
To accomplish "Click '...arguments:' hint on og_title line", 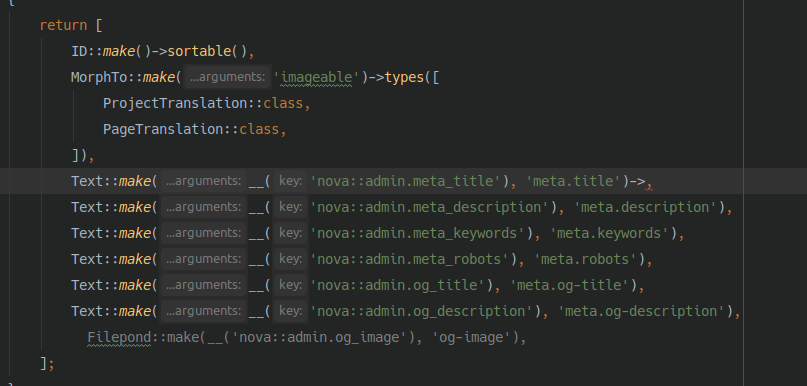I will pos(204,285).
